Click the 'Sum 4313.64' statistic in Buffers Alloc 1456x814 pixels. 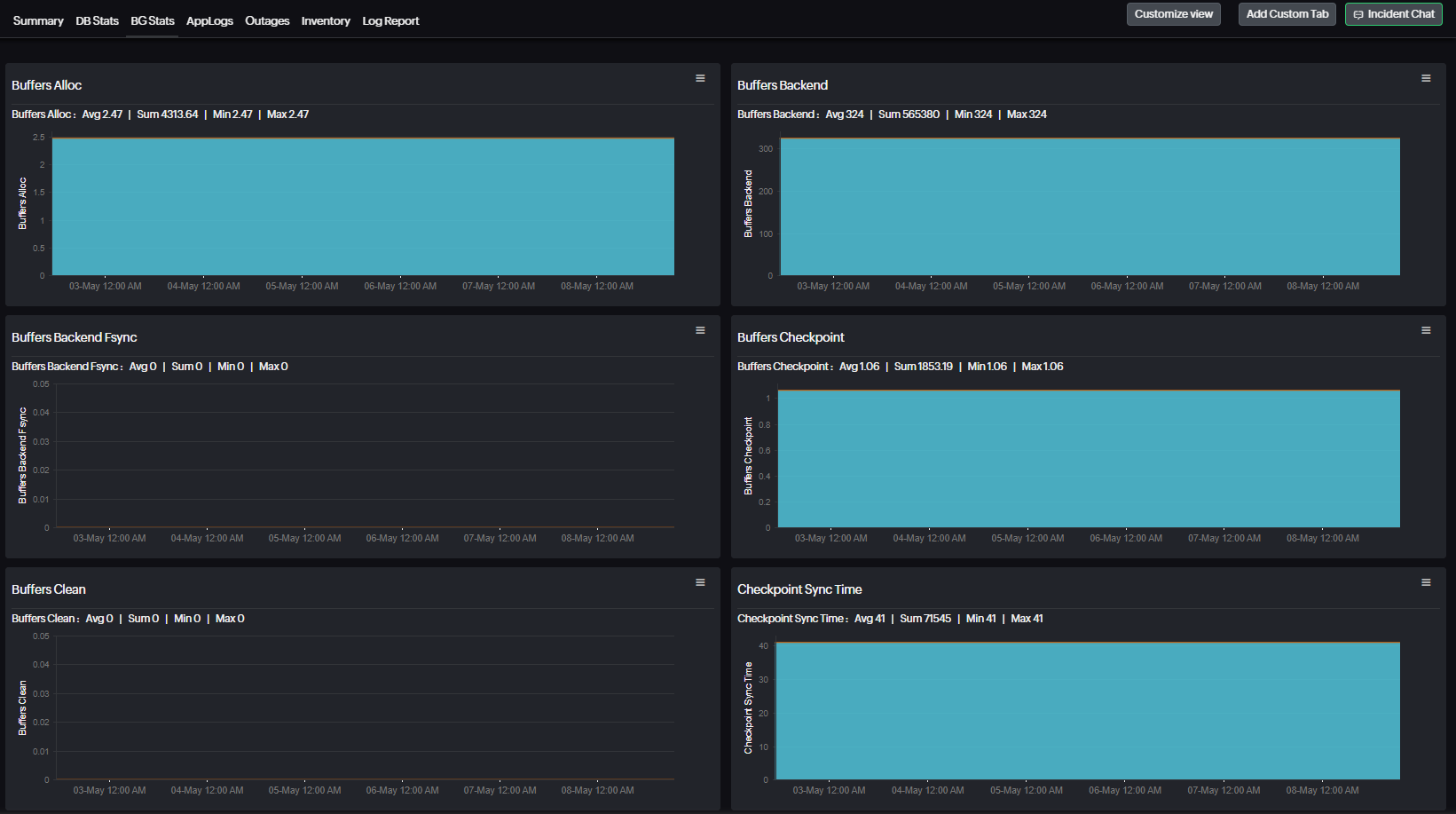[x=168, y=115]
